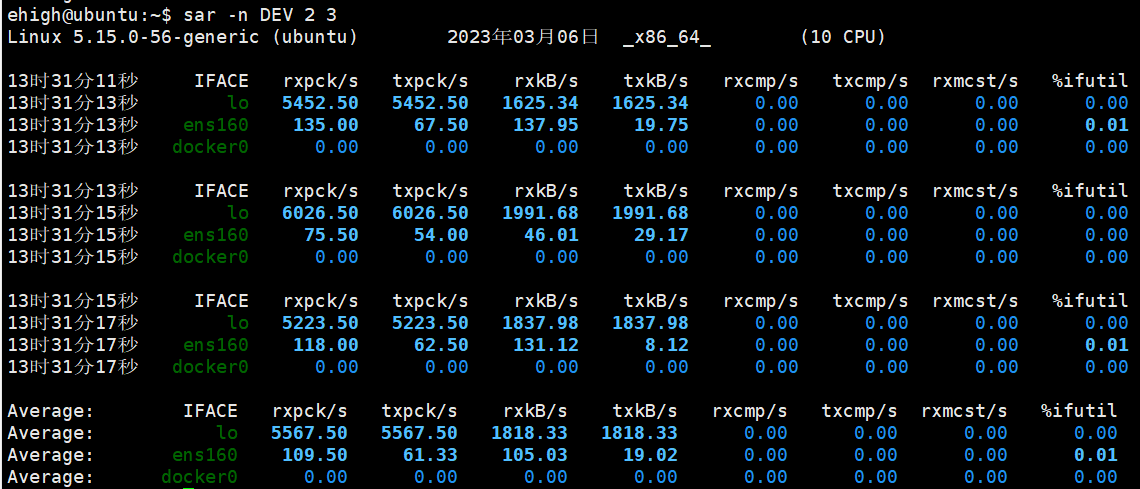Click the value 105.03

point(534,456)
